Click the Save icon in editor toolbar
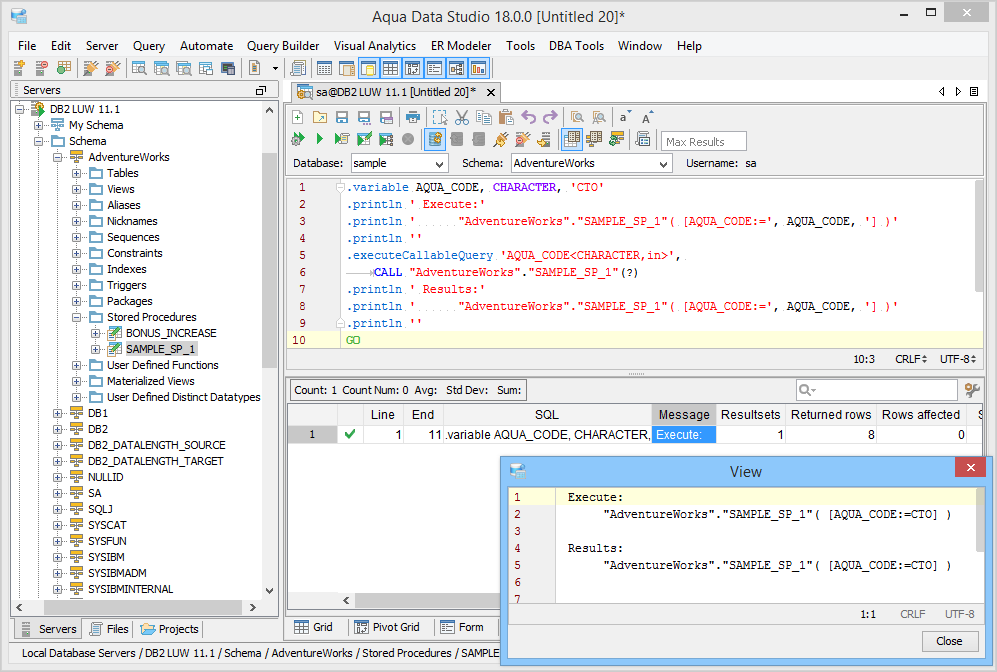 341,117
